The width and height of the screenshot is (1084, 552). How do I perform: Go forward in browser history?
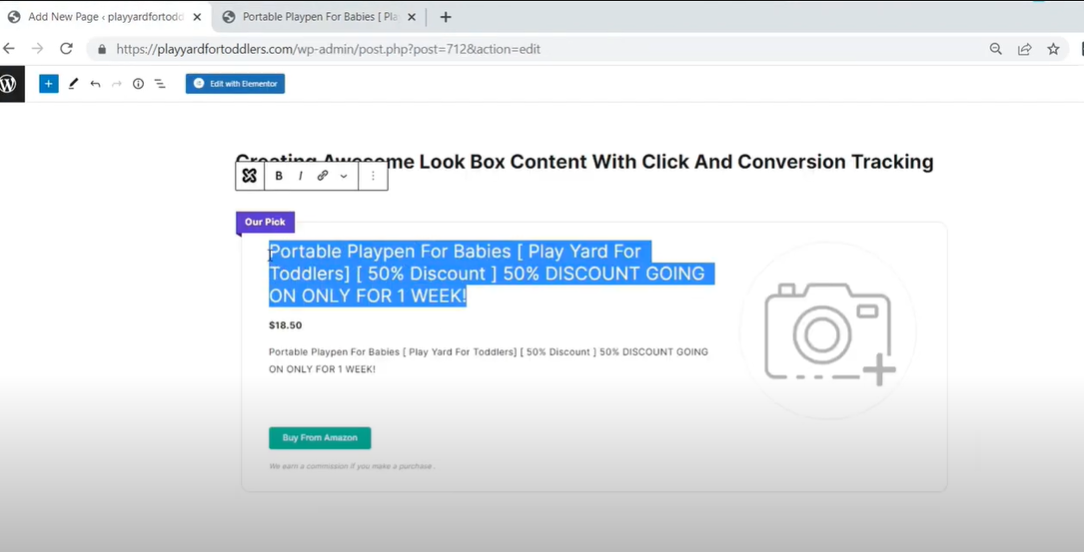37,48
